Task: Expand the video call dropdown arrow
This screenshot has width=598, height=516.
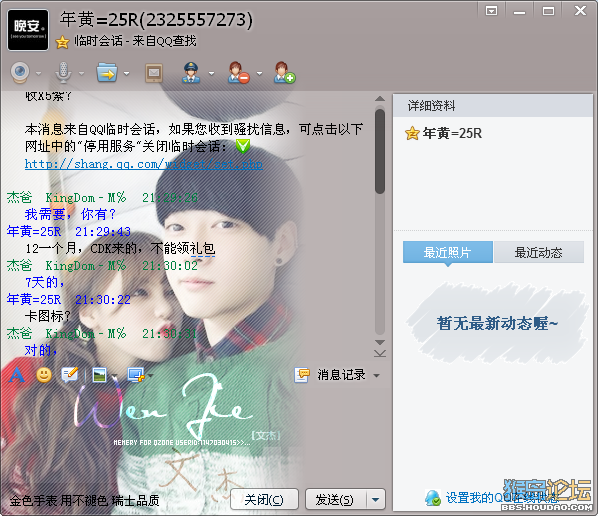Action: pos(39,73)
